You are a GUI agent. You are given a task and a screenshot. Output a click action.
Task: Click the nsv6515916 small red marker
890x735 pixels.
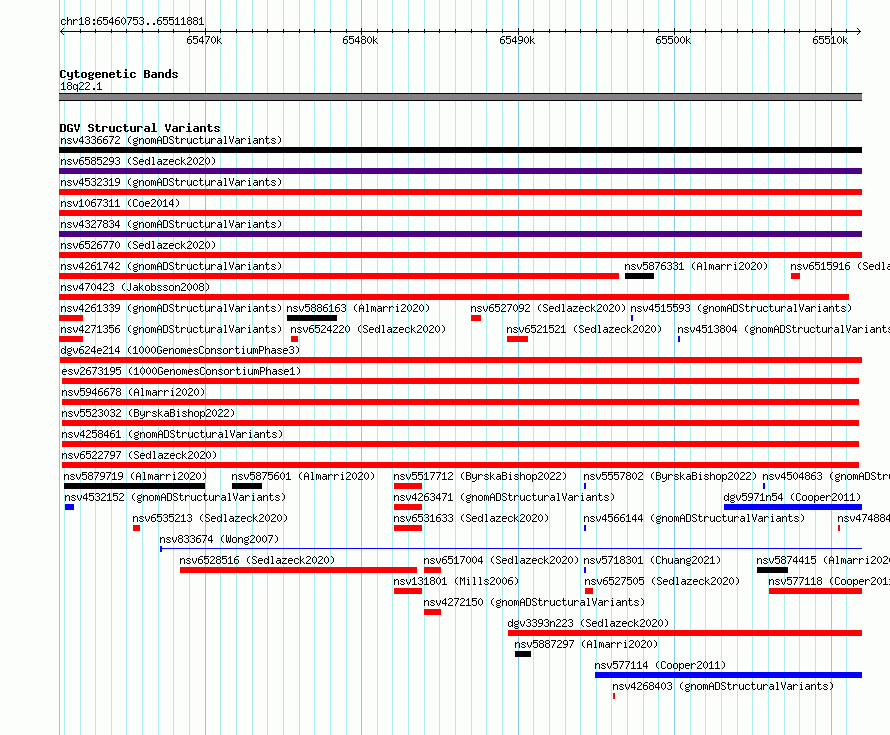point(795,276)
